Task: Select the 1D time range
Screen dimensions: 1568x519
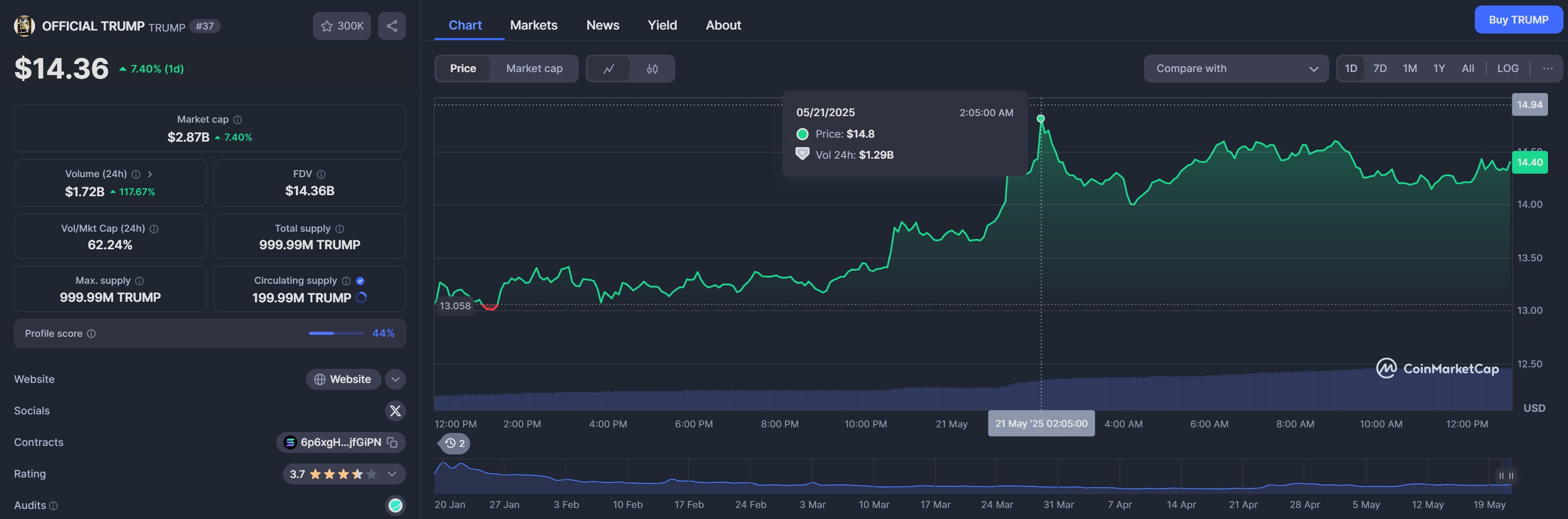Action: (x=1351, y=68)
